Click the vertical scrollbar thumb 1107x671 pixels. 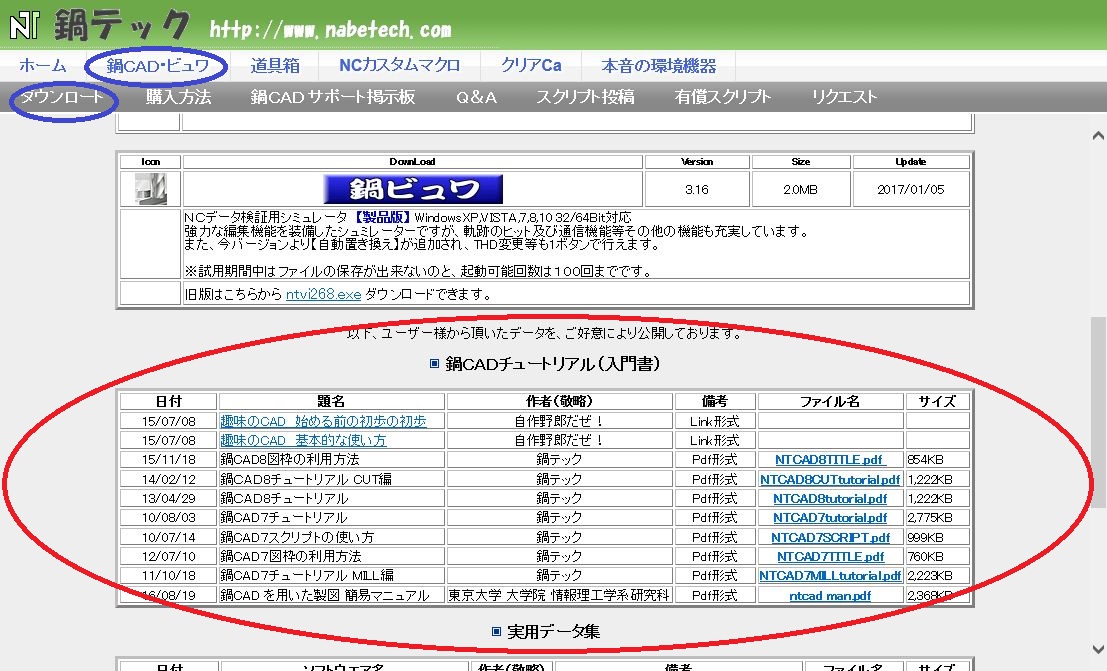coord(1098,412)
